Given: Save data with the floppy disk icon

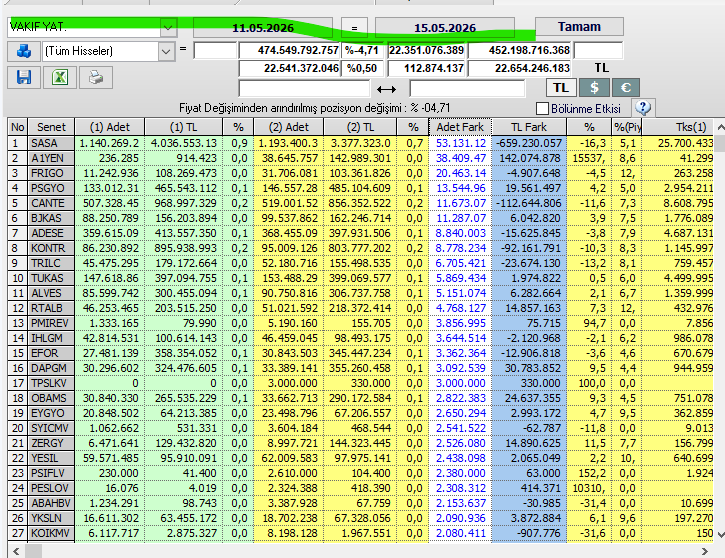Looking at the screenshot, I should 24,77.
